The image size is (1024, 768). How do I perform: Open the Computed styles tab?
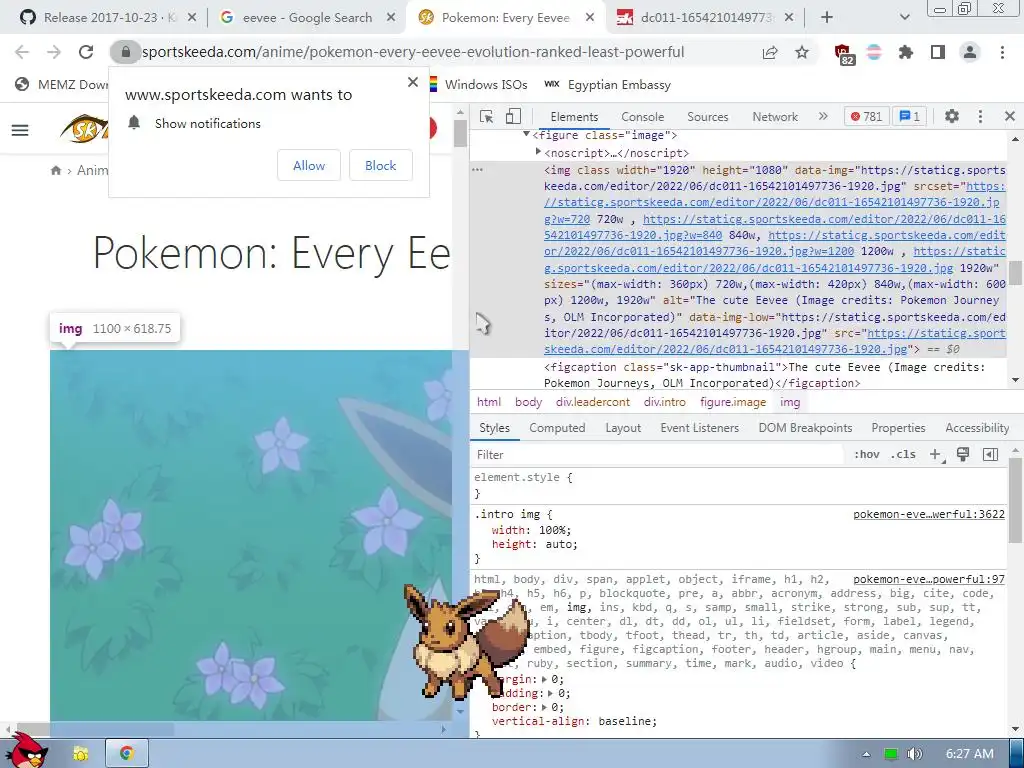(x=557, y=428)
